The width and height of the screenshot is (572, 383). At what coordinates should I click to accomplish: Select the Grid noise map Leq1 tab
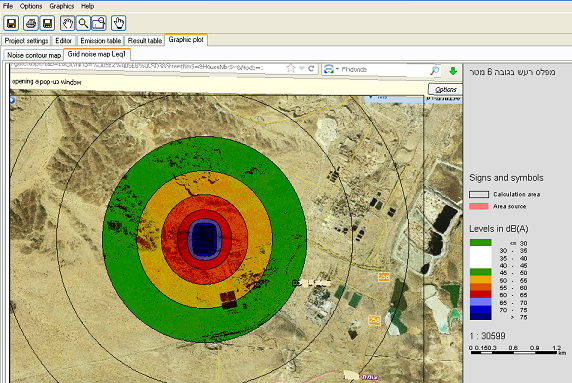click(97, 54)
